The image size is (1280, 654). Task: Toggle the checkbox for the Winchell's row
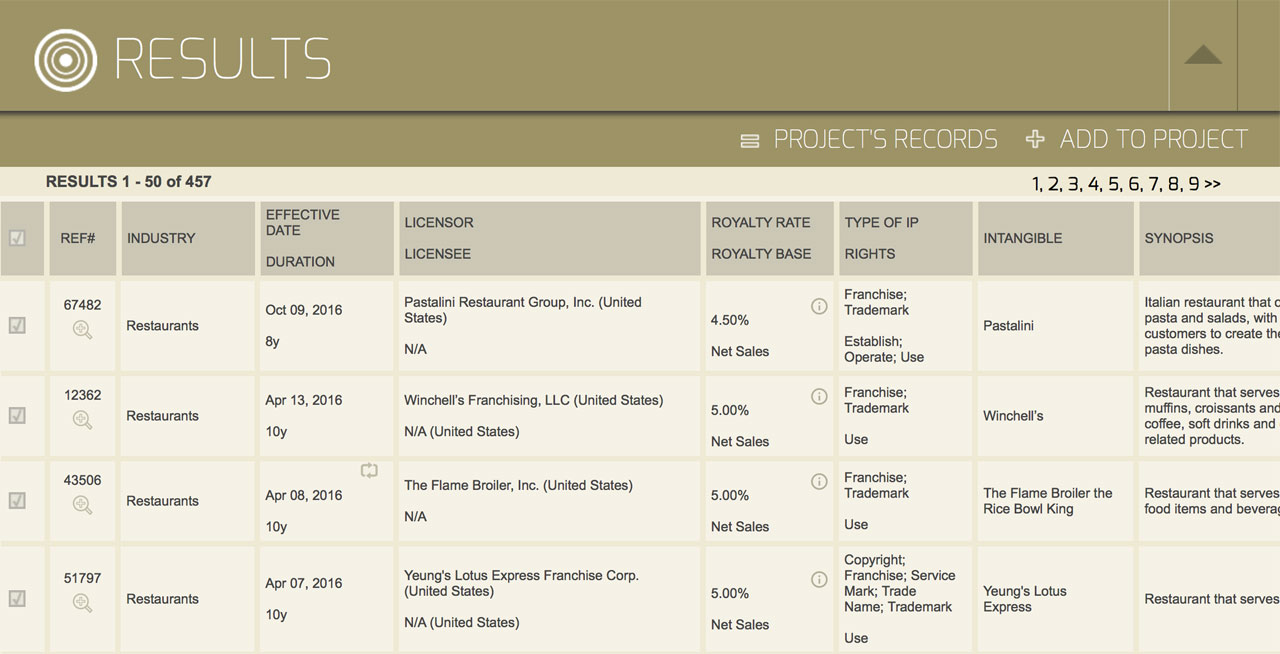pos(17,416)
